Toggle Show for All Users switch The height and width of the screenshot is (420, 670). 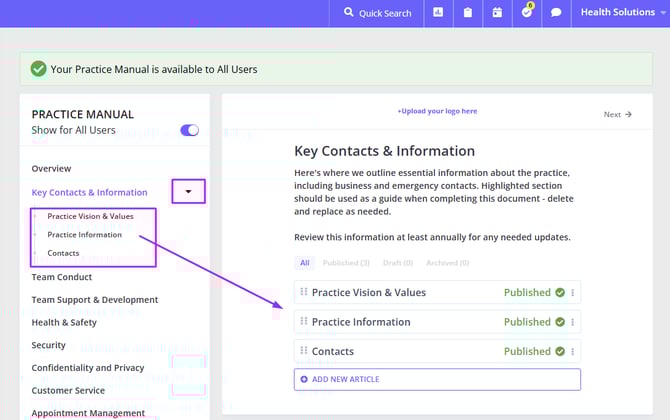(x=189, y=130)
